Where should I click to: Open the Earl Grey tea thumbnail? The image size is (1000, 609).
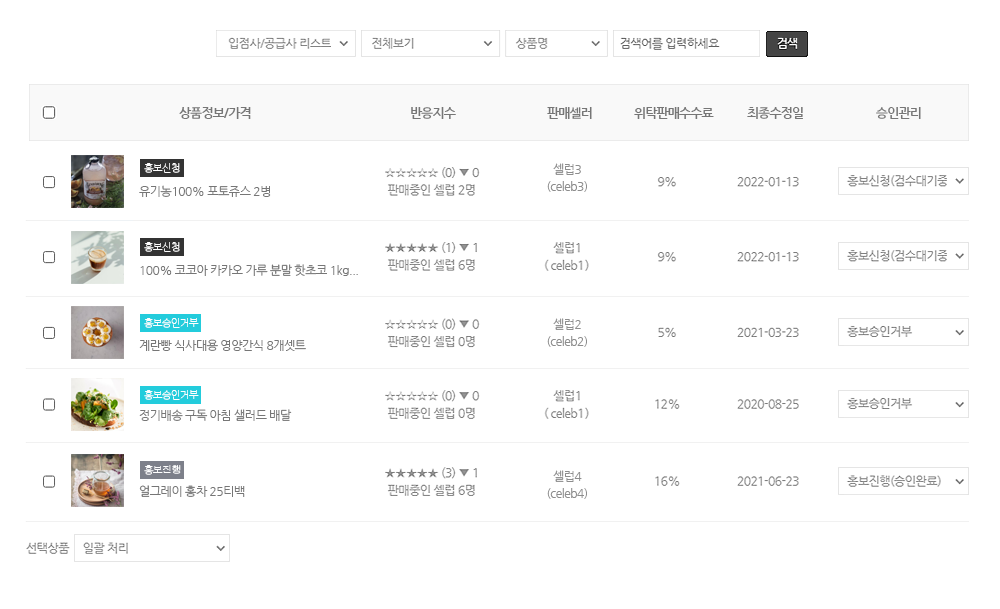tap(97, 480)
